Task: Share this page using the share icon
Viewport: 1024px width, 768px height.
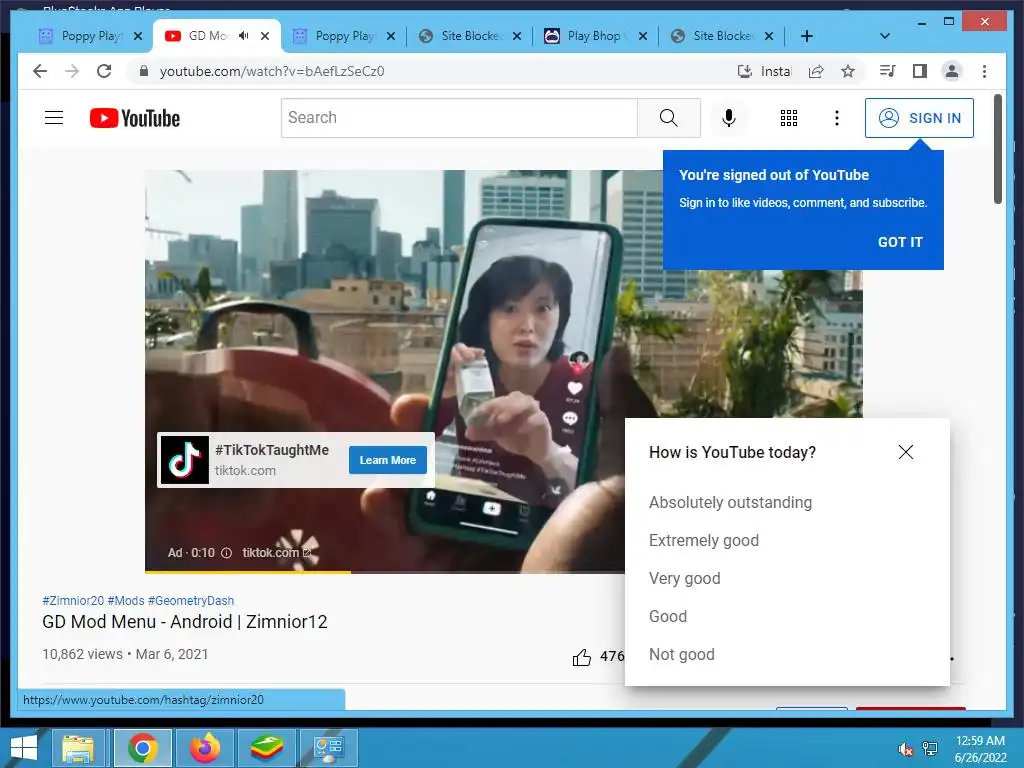Action: 816,71
